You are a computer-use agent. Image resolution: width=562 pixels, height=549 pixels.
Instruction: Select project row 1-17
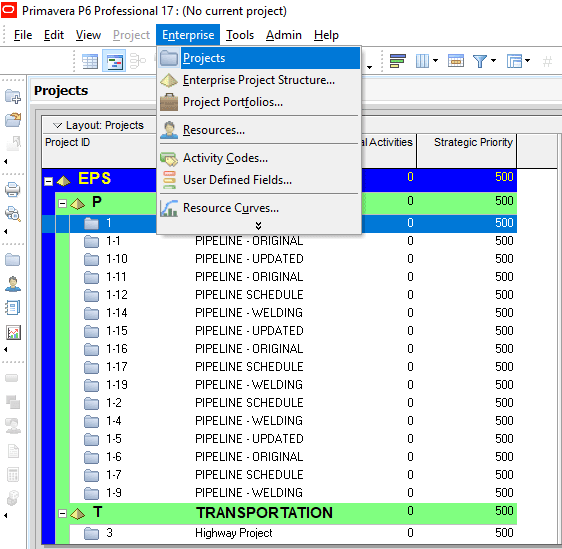(293, 367)
